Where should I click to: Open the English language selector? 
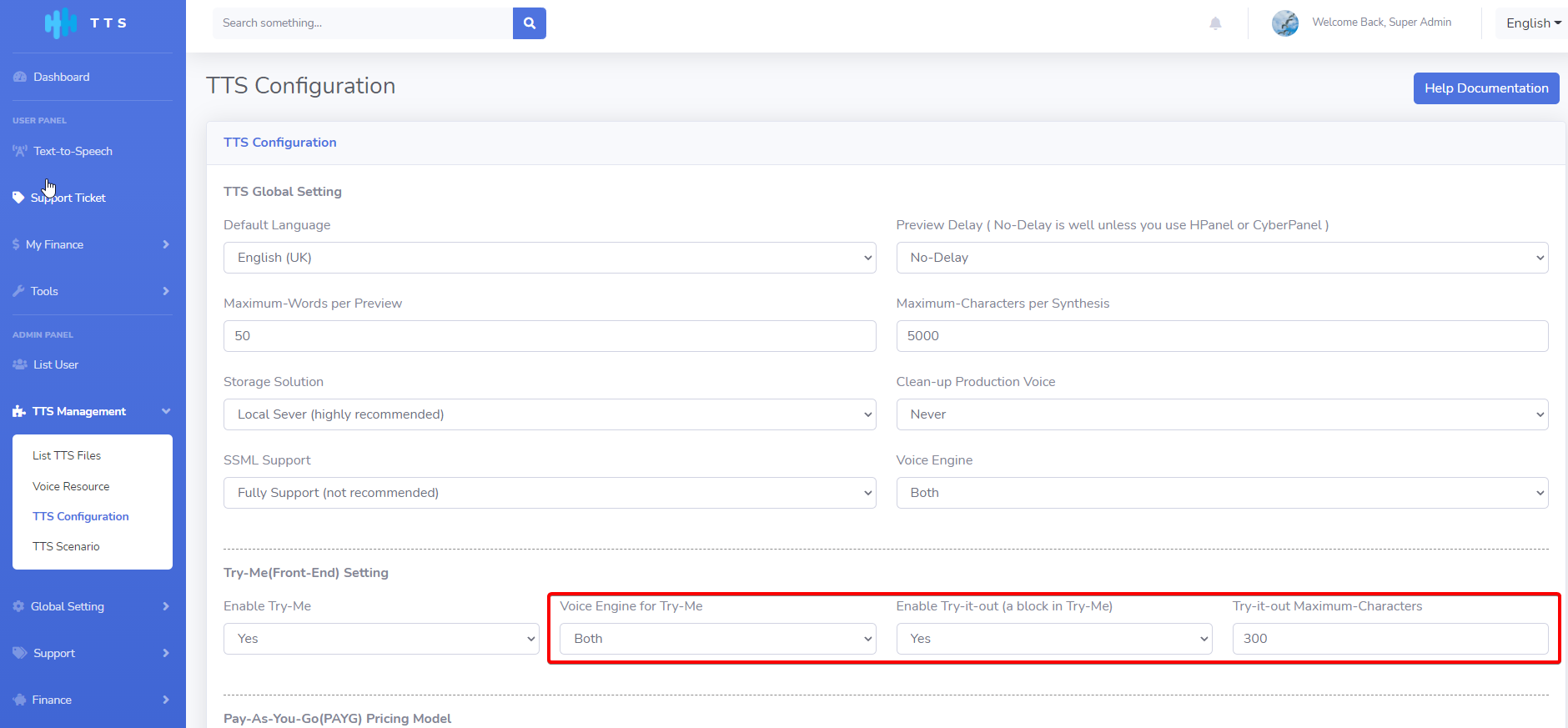(1533, 23)
